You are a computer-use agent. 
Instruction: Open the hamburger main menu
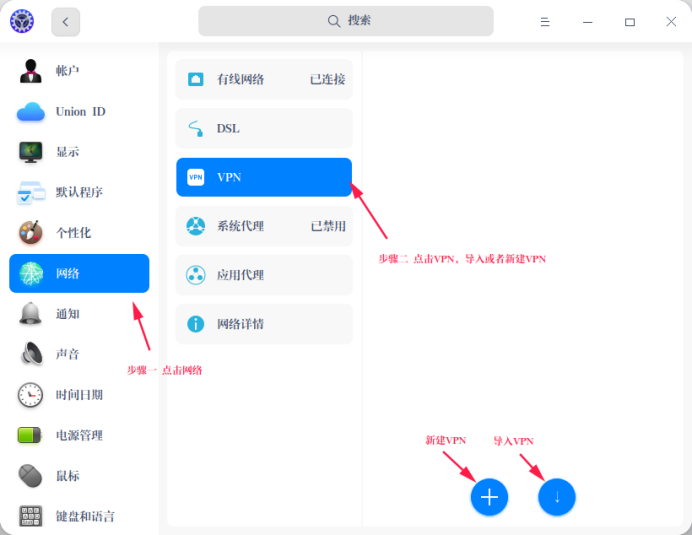tap(545, 22)
